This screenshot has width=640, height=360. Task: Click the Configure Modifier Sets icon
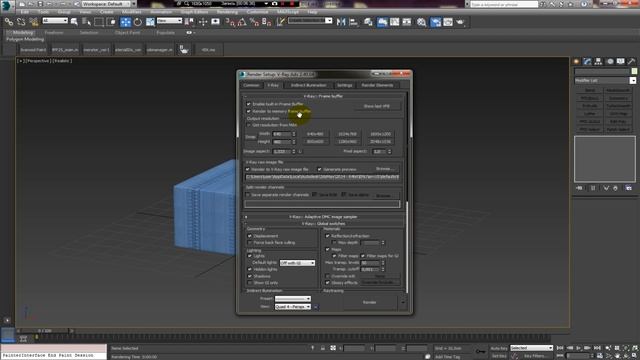pos(629,188)
